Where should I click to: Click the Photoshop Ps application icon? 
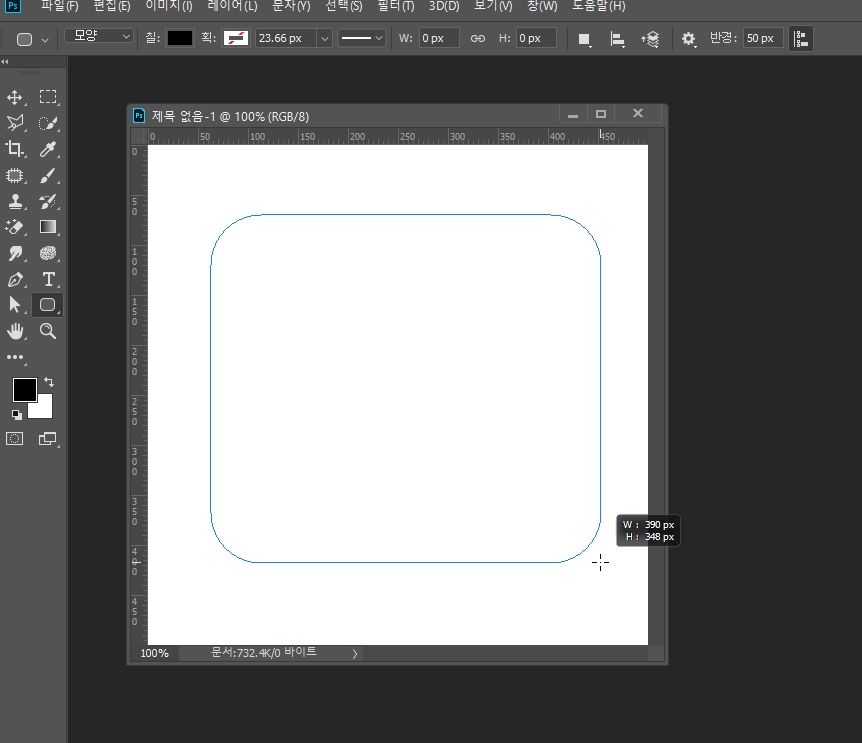click(x=13, y=6)
